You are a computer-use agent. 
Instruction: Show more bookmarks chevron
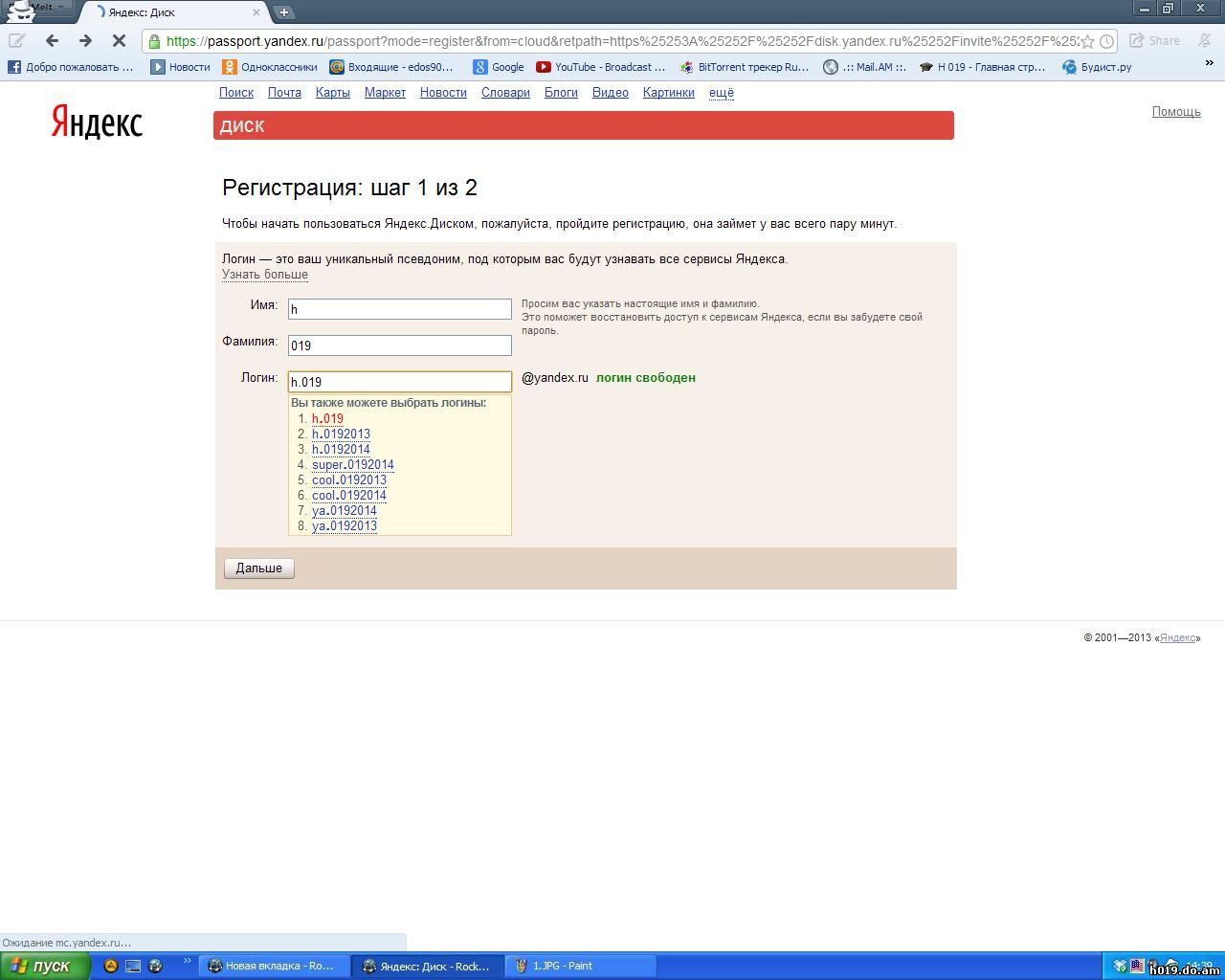(x=1209, y=63)
